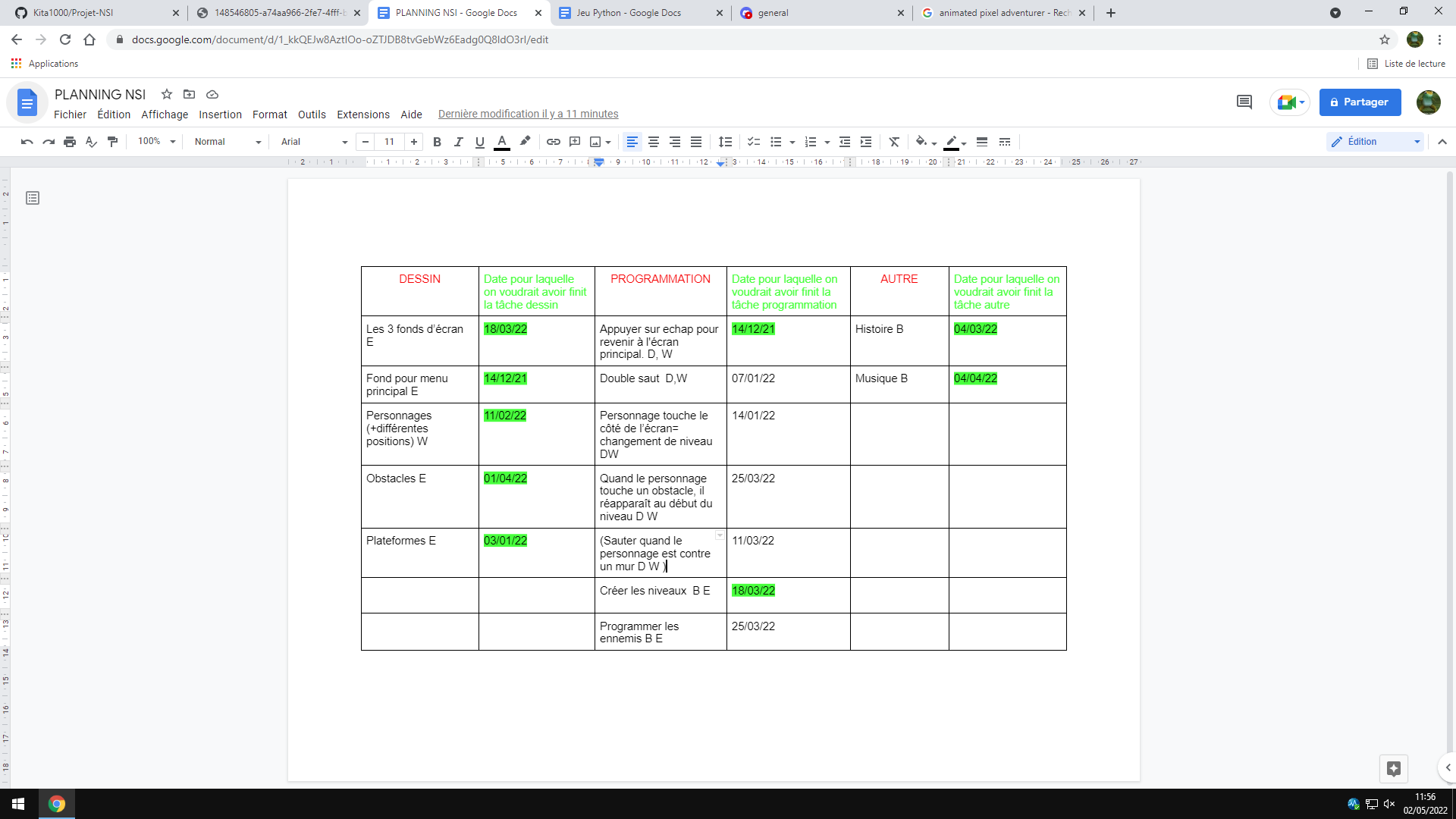
Task: Add a comment with the comment icon
Action: click(575, 142)
